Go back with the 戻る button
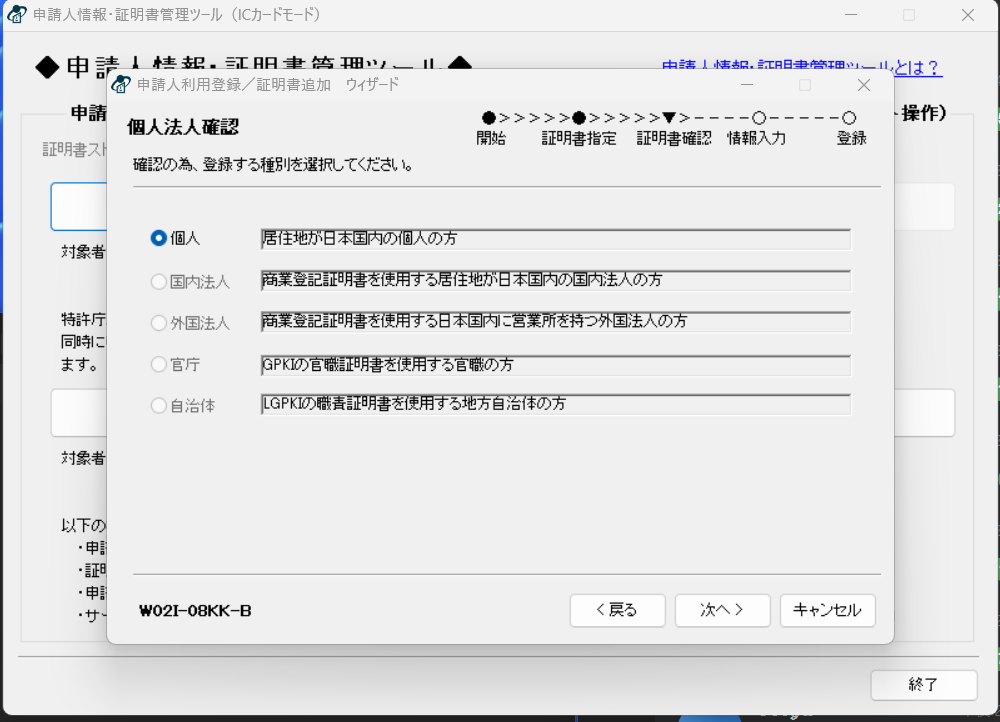1000x722 pixels. coord(616,610)
